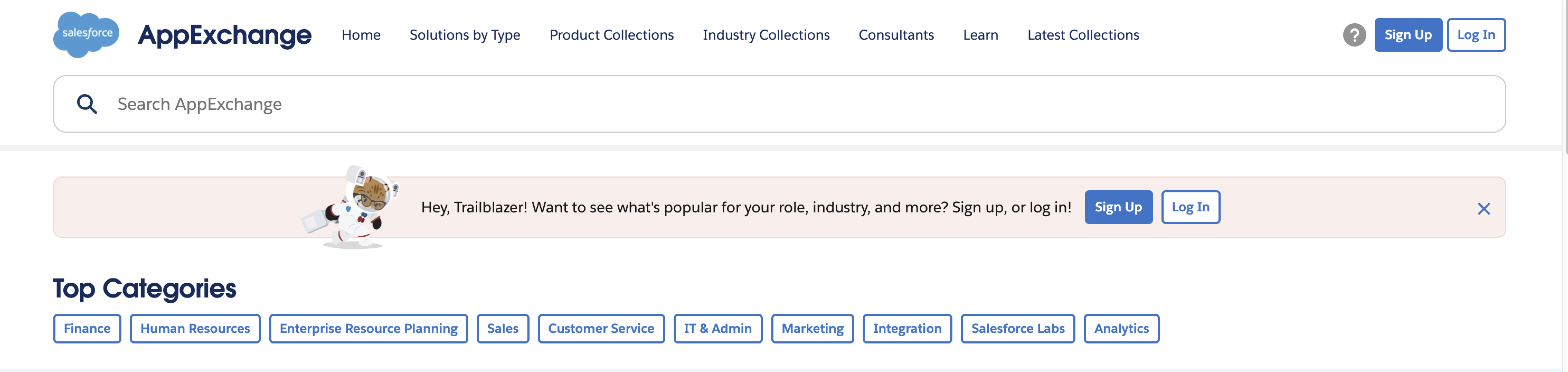The height and width of the screenshot is (372, 1568).
Task: Select the Learn nav item
Action: pos(980,35)
